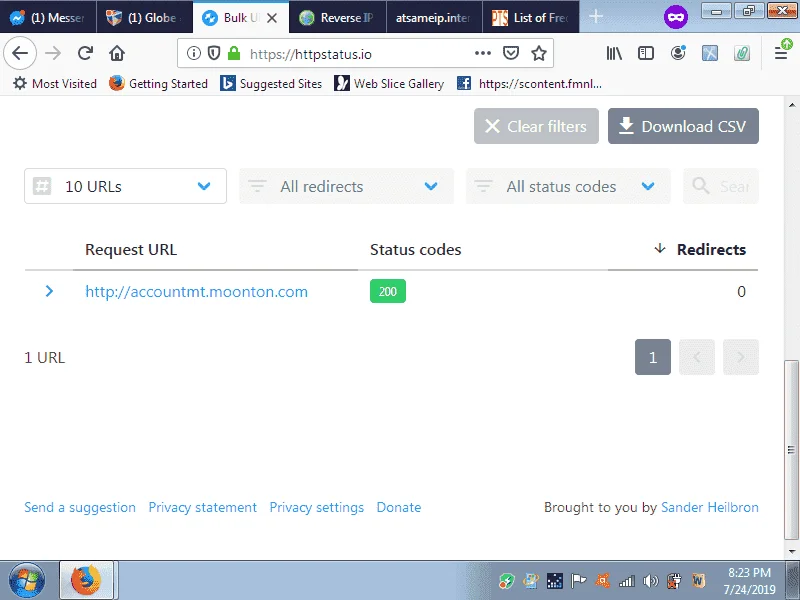Click the Request URL column header

click(x=131, y=249)
